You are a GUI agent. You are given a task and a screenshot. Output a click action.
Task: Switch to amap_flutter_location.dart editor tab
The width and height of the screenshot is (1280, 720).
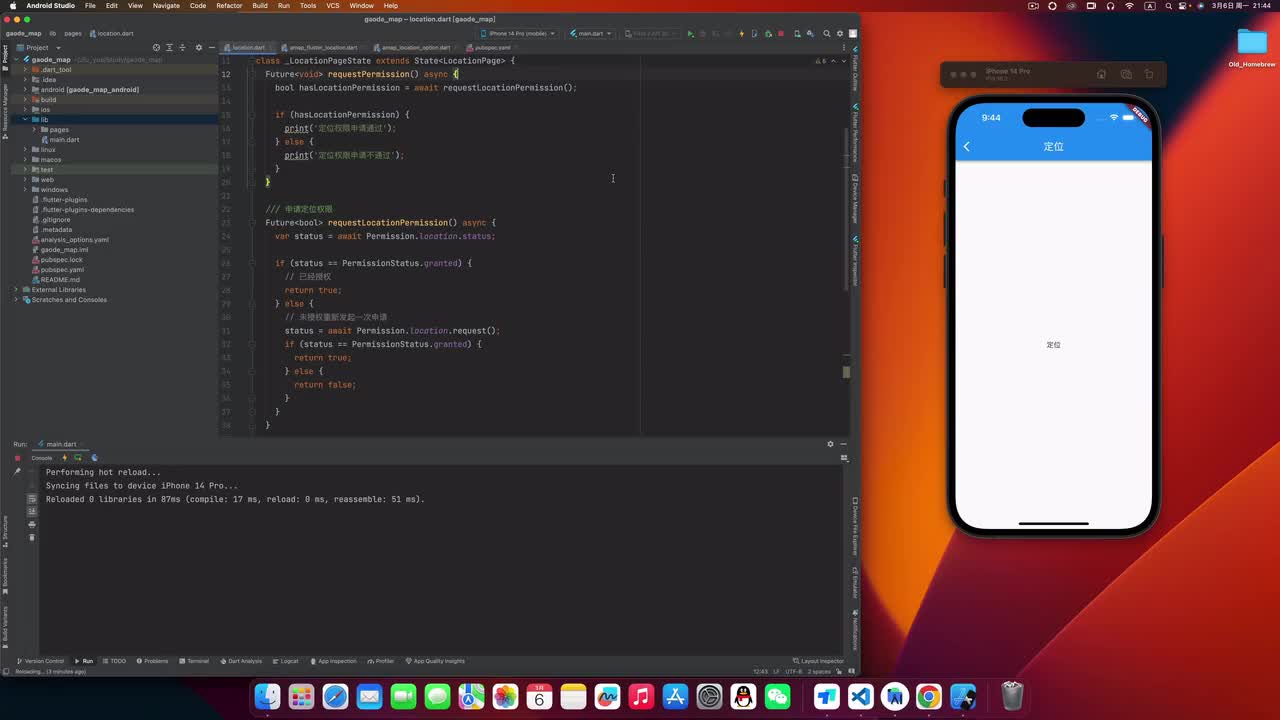tap(322, 47)
